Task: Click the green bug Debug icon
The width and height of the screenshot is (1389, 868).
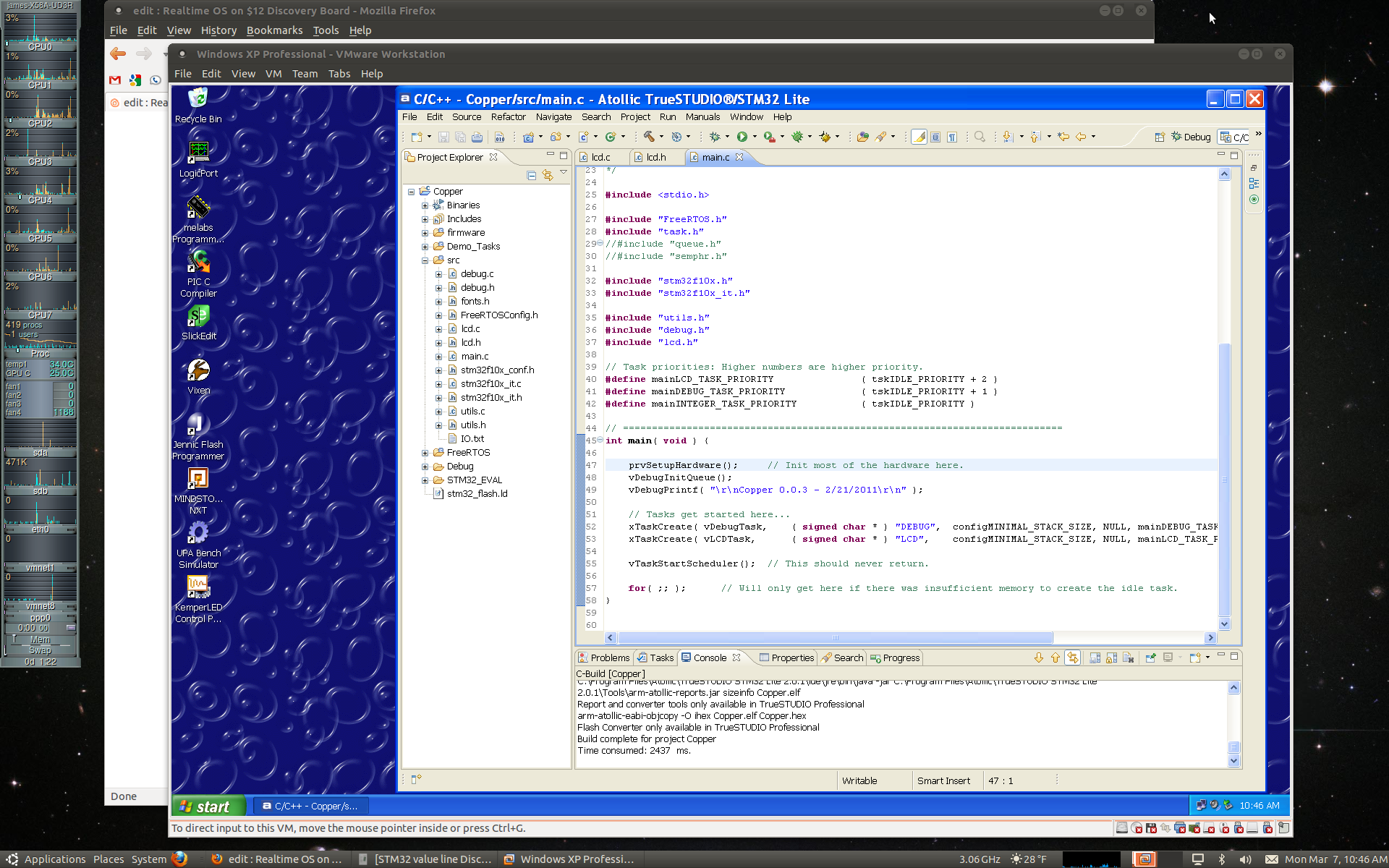Action: pyautogui.click(x=797, y=137)
